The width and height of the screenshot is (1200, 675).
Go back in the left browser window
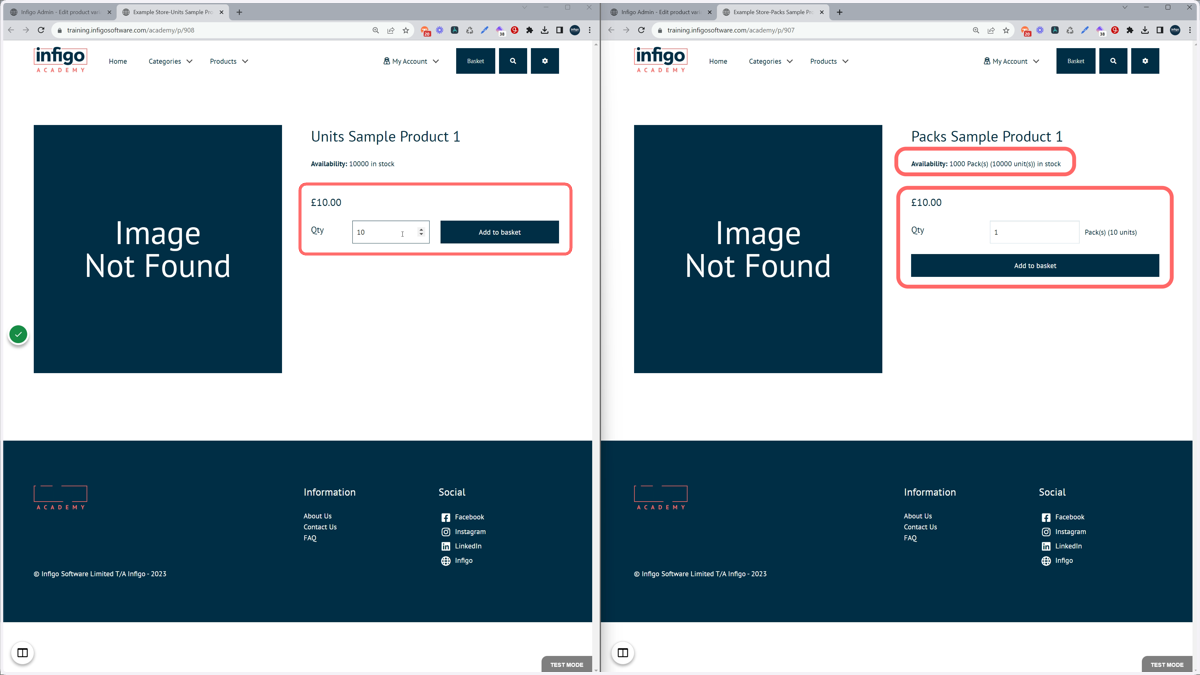(11, 30)
